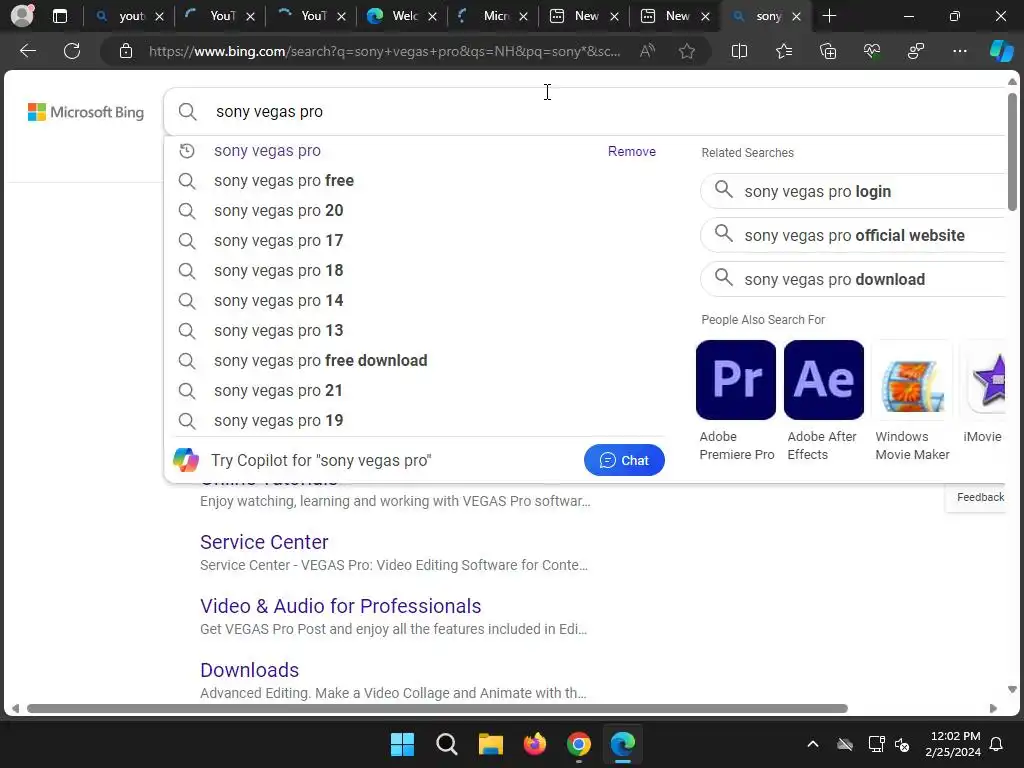Close the active sony tab

(x=796, y=16)
